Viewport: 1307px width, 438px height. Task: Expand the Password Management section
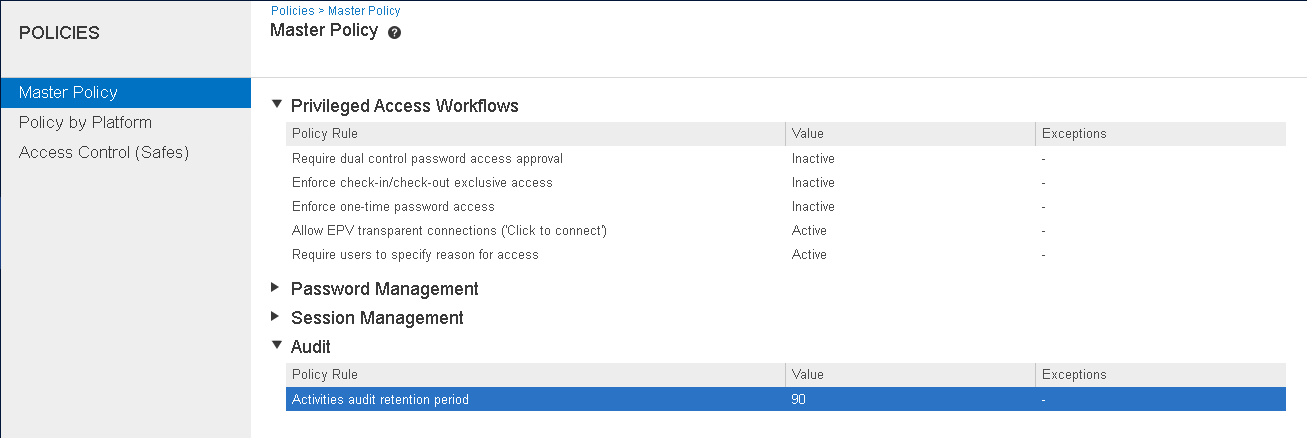(x=276, y=287)
